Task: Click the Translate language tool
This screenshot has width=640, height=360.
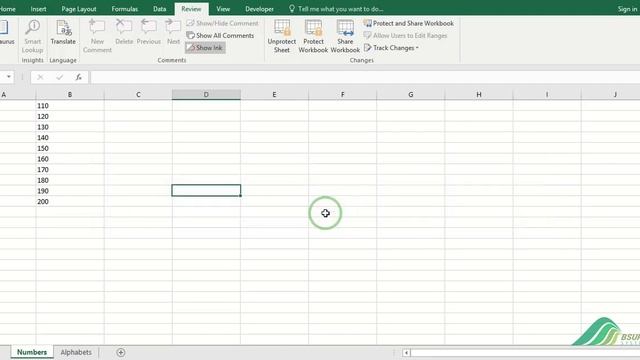Action: tap(63, 32)
